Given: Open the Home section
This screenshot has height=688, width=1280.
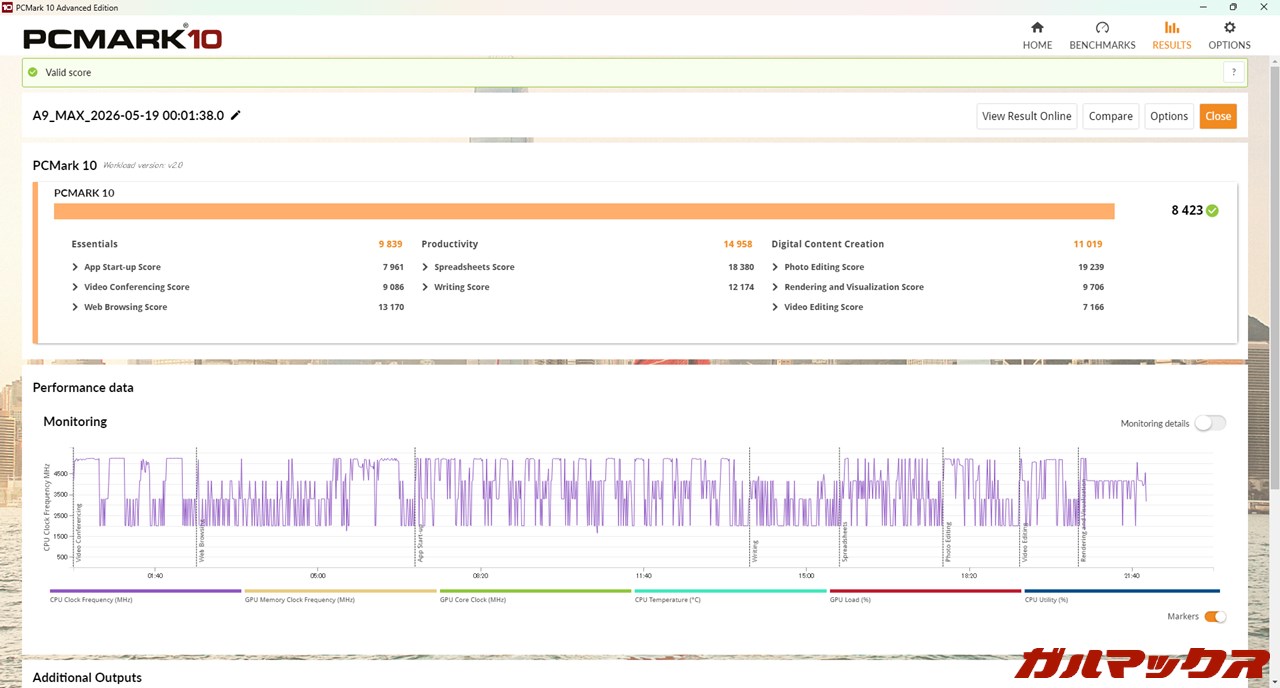Looking at the screenshot, I should [1037, 36].
